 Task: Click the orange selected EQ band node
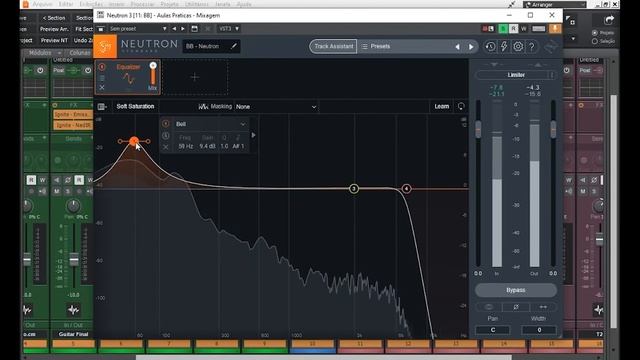tap(134, 141)
